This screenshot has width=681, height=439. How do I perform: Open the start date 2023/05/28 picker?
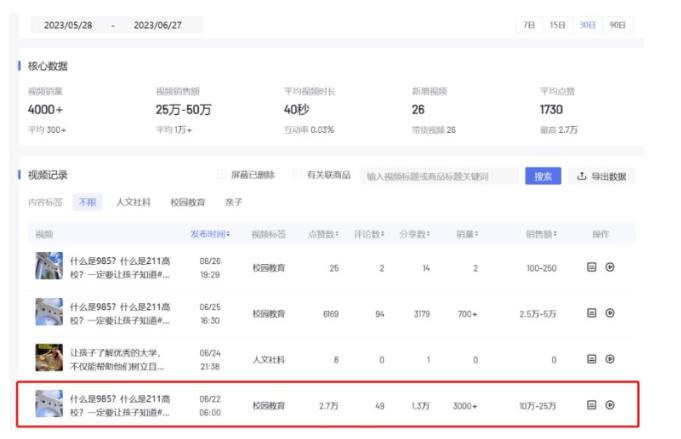[x=65, y=25]
